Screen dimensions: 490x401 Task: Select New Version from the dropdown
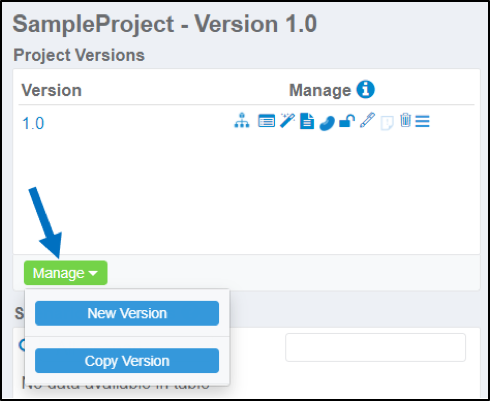coord(127,313)
